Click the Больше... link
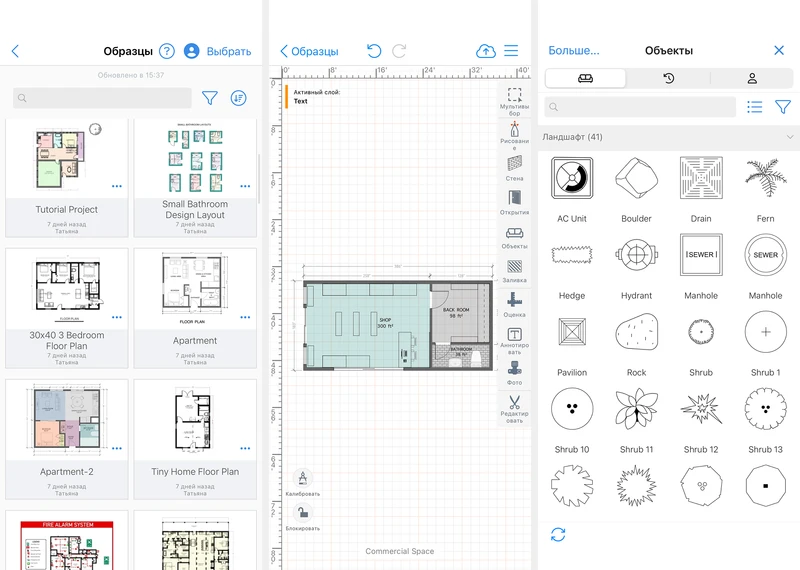800x570 pixels. click(574, 51)
